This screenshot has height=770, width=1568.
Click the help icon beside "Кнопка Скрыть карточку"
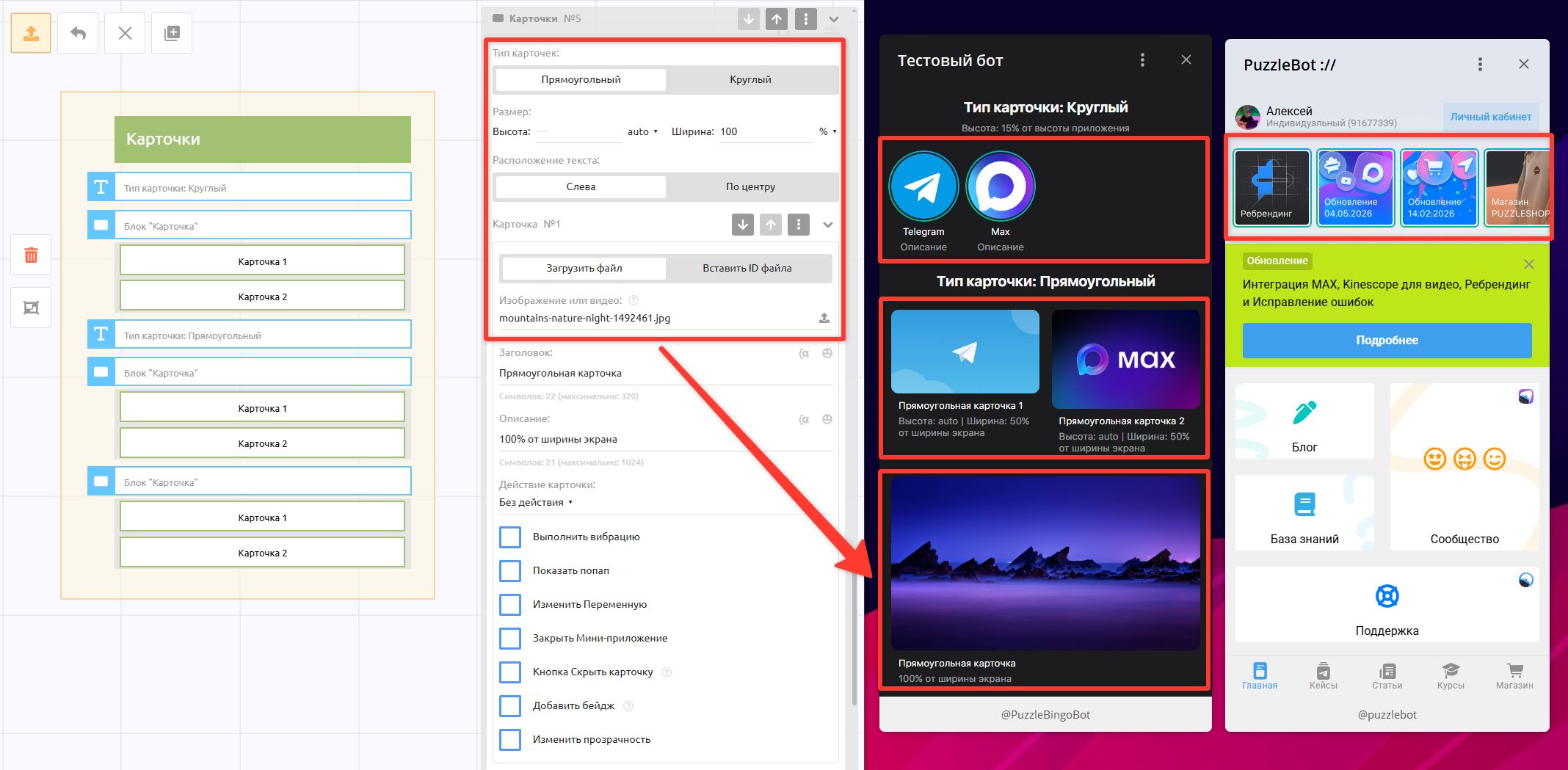click(667, 672)
